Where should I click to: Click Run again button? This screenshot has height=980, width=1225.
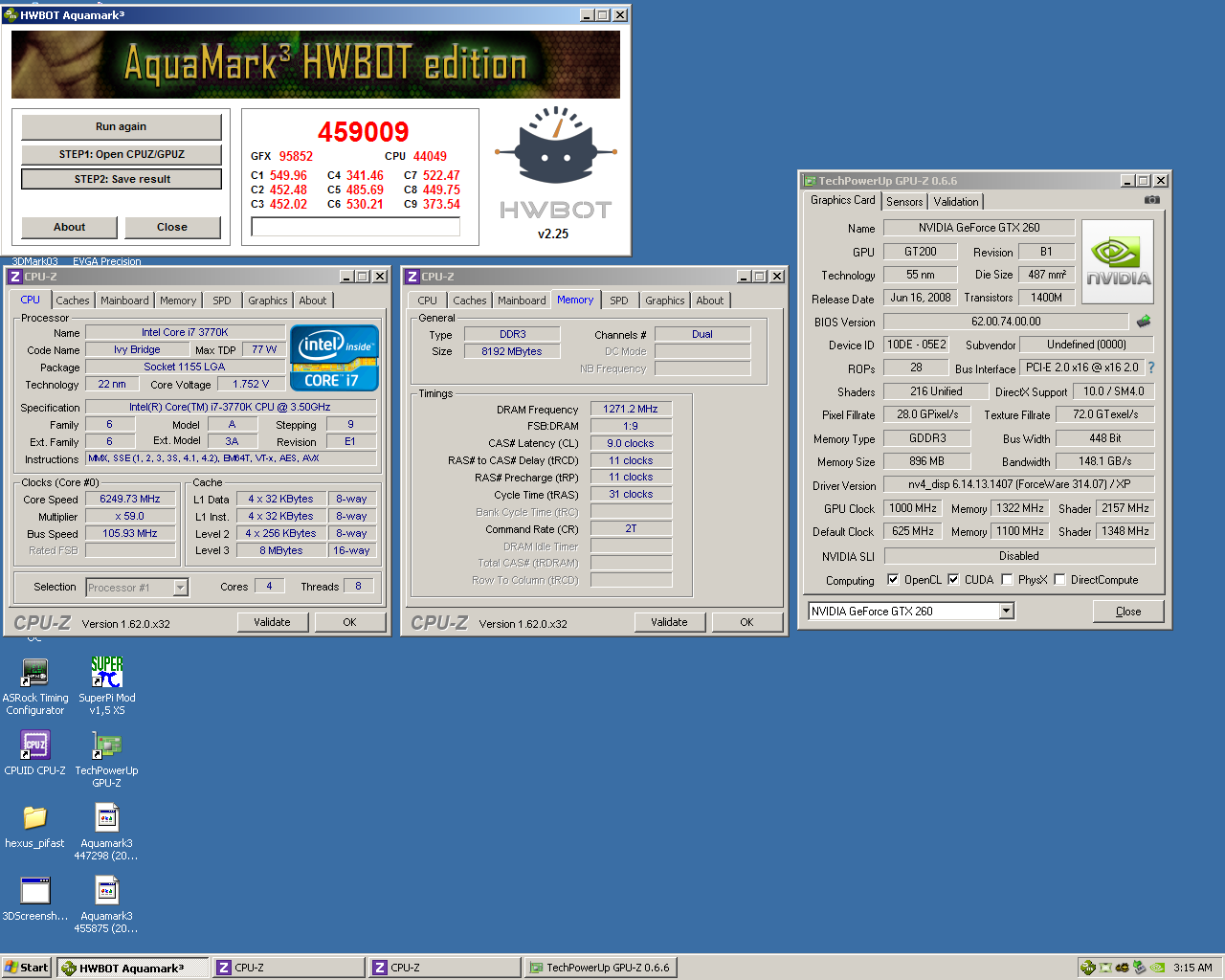(121, 126)
